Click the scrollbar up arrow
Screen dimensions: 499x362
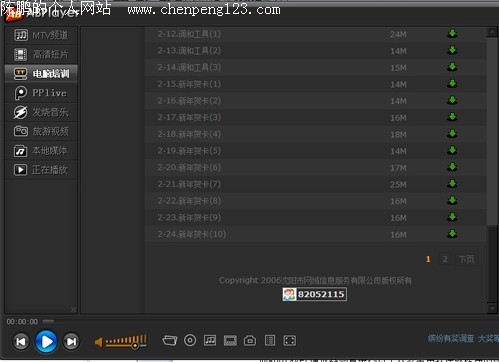coord(492,32)
